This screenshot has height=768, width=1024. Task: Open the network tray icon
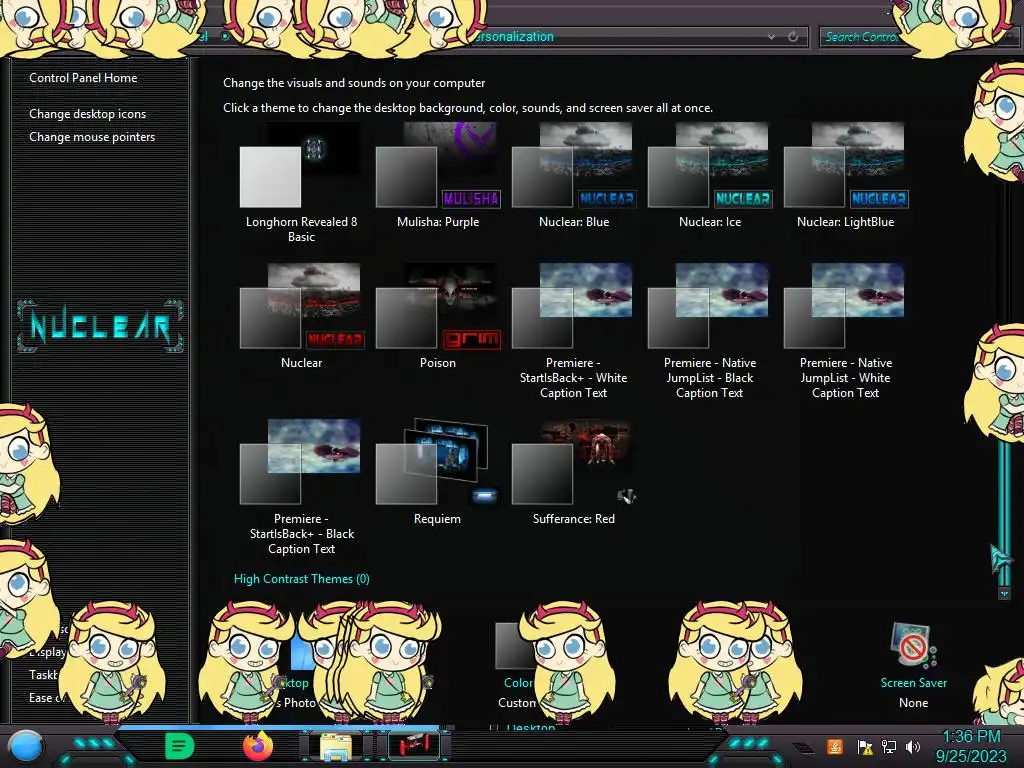point(889,746)
